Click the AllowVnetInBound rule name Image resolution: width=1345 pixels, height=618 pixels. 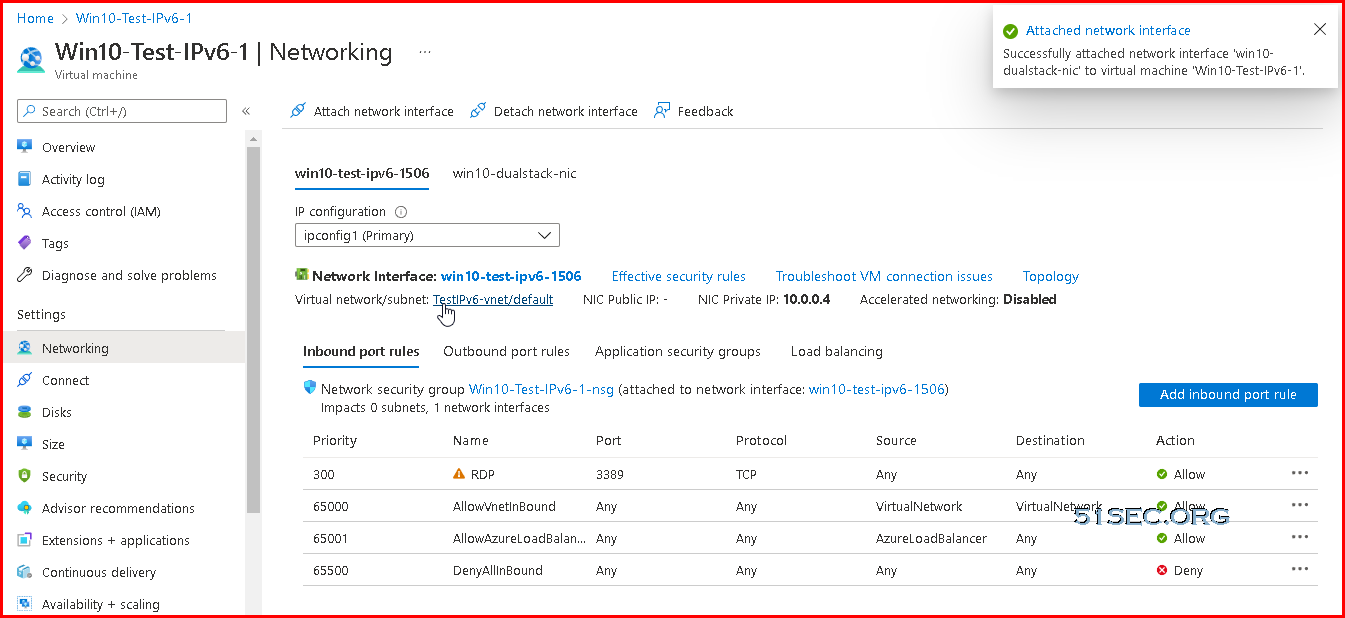pos(504,506)
